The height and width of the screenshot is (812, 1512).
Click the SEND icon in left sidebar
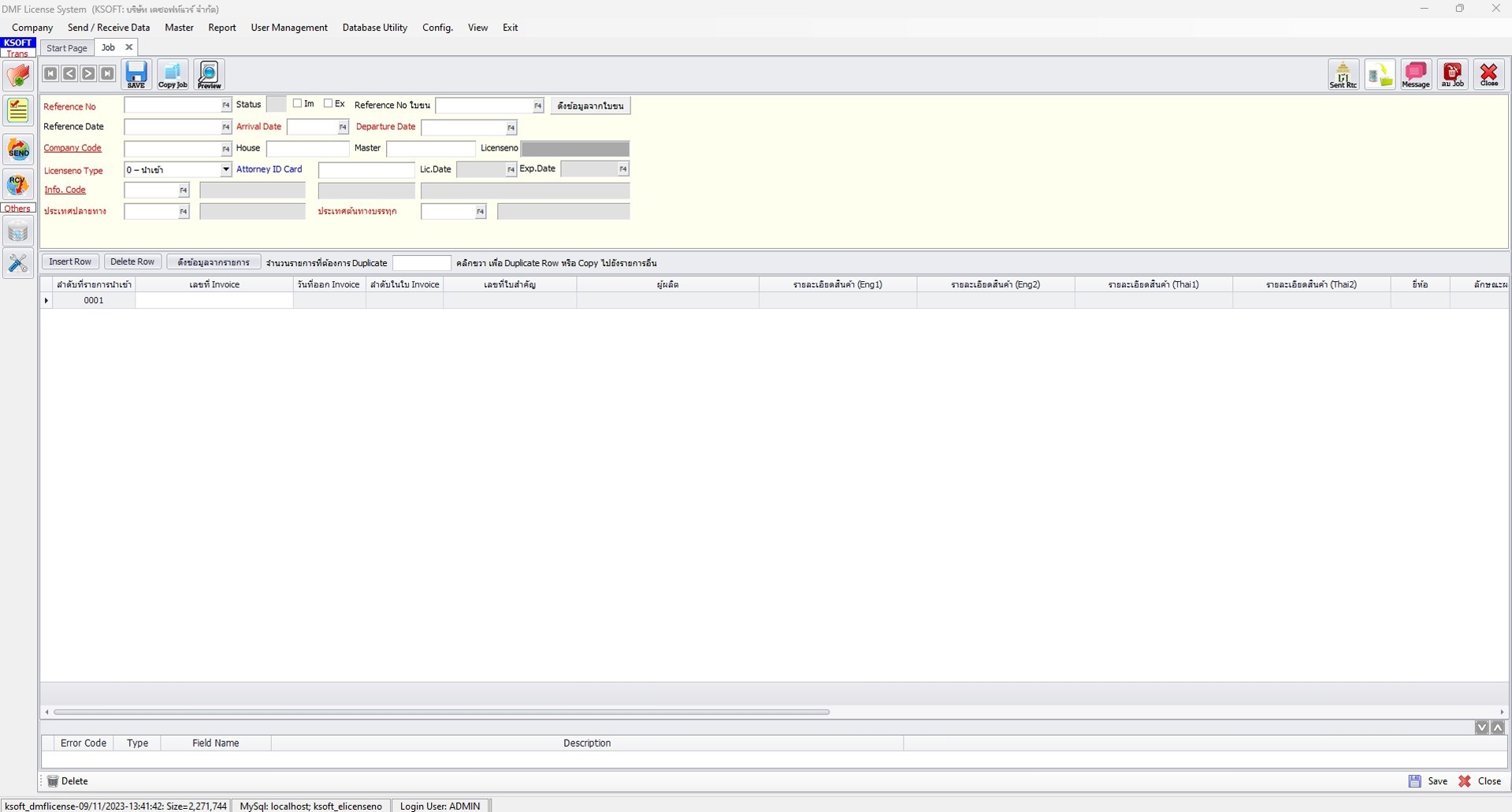coord(18,150)
